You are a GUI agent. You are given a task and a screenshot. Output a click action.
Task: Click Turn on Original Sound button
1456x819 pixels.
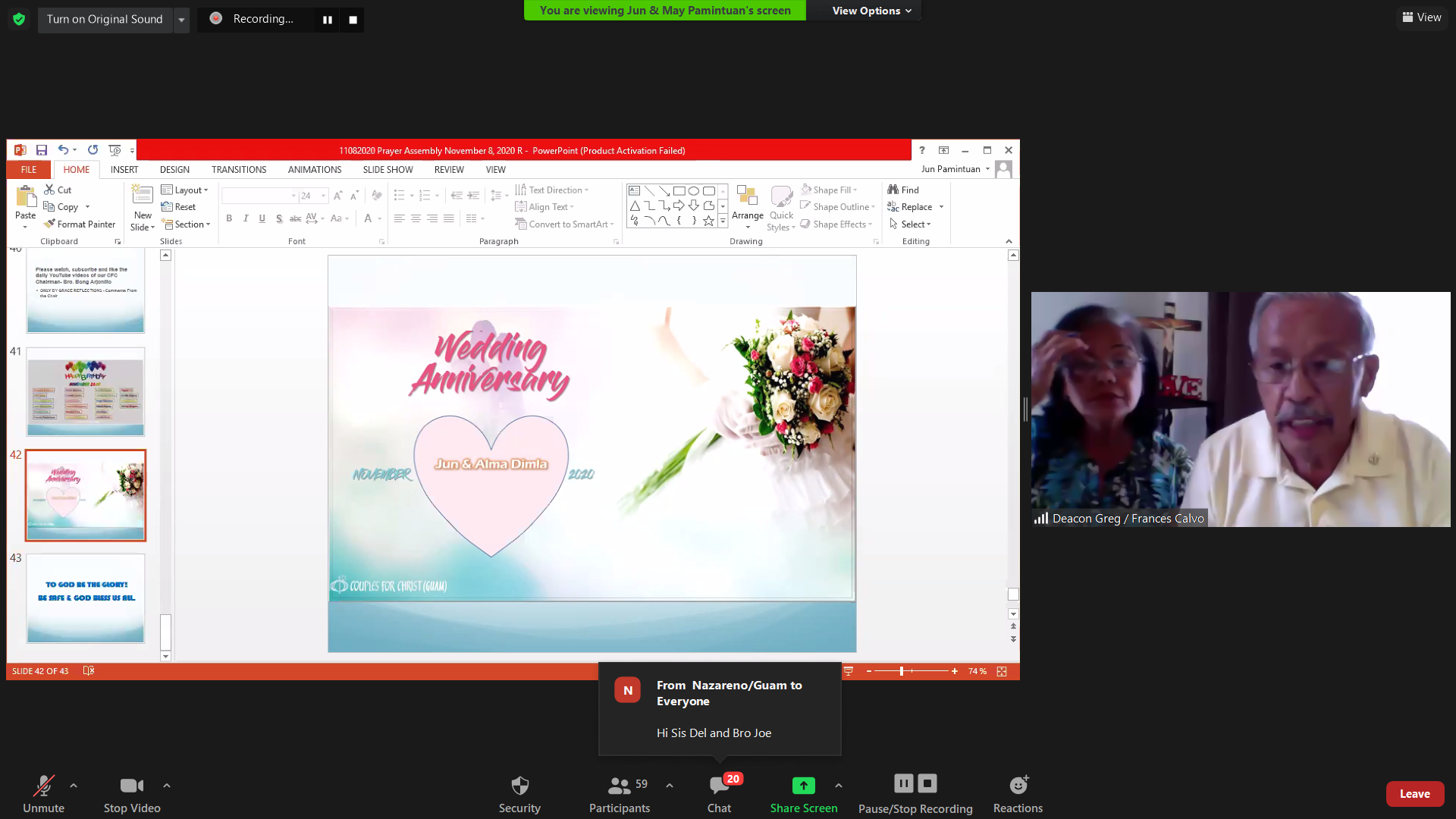105,19
